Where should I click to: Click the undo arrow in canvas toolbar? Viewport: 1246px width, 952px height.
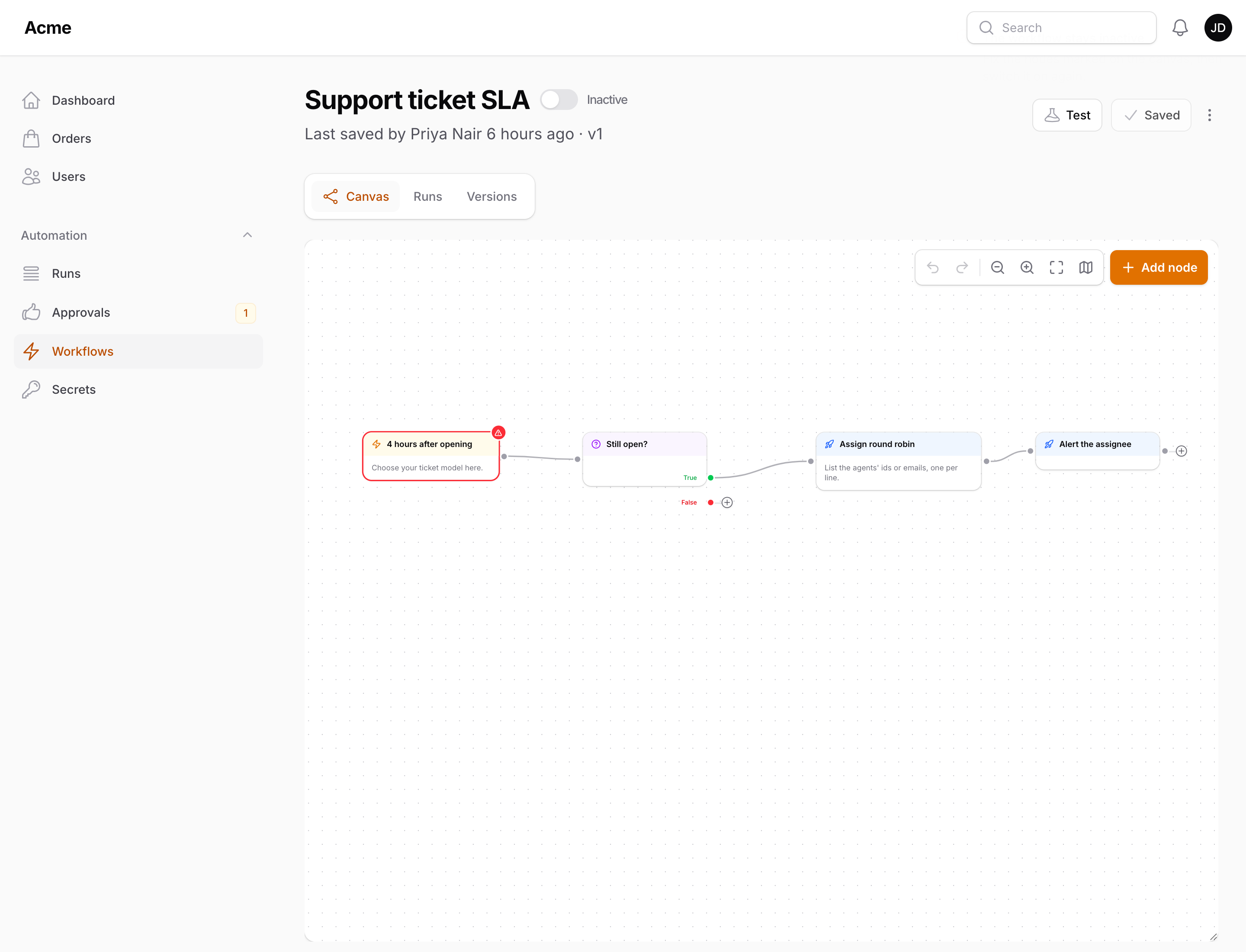pos(933,267)
